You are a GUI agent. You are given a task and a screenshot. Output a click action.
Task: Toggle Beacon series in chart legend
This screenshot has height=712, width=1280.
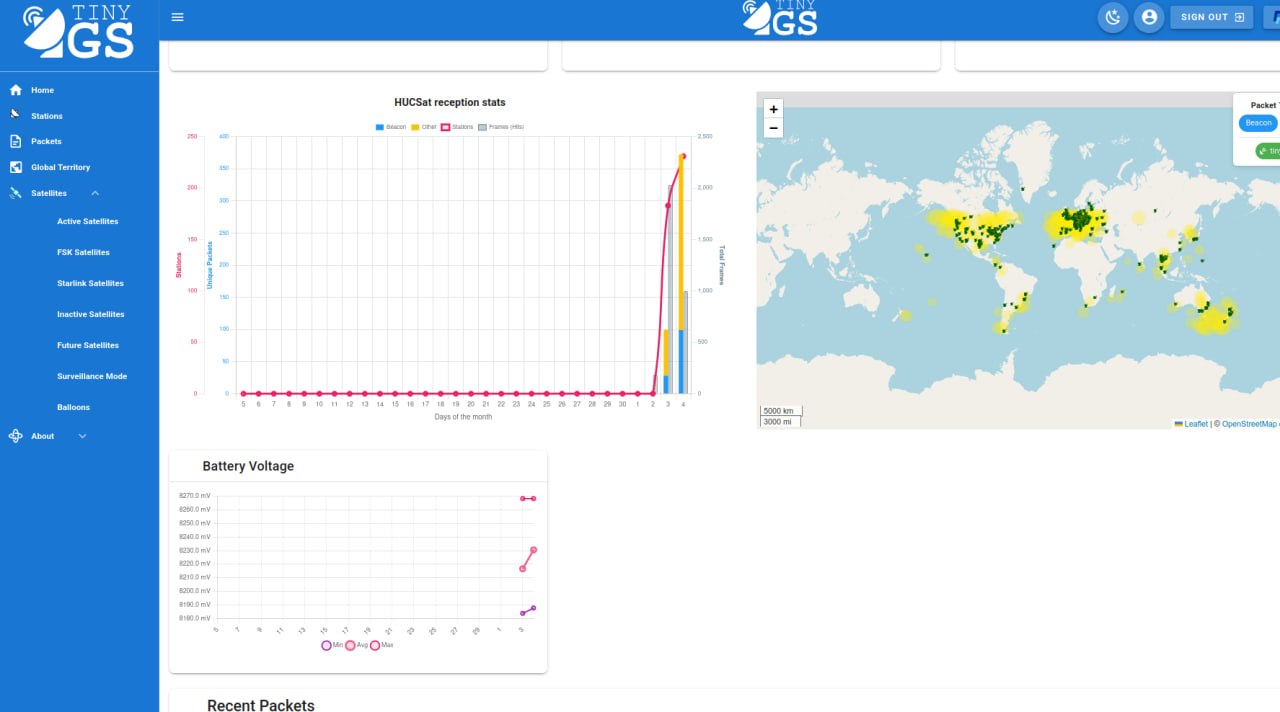tap(391, 127)
